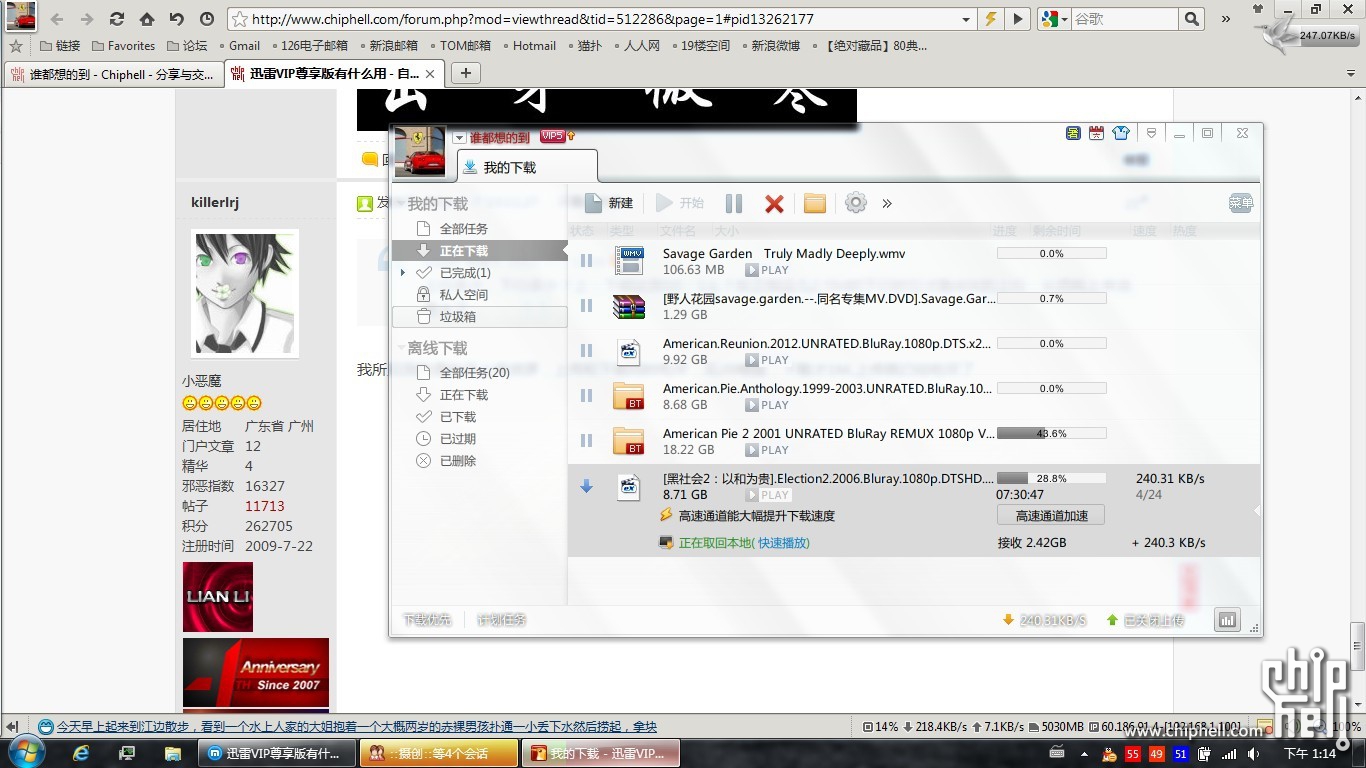Click PLAY under Savage Garden wmv

pyautogui.click(x=769, y=270)
